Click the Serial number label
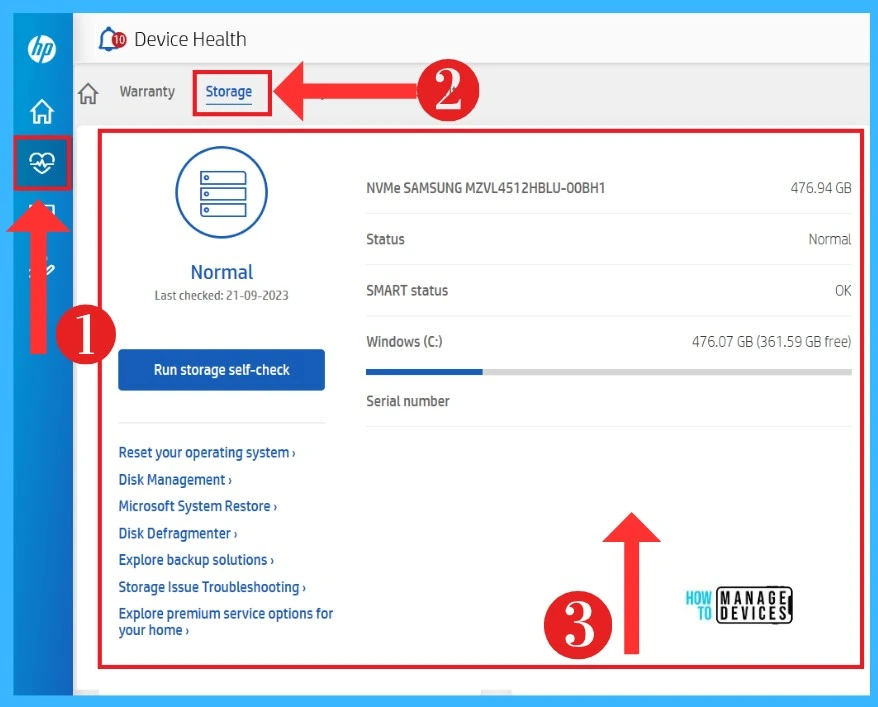The width and height of the screenshot is (878, 707). point(408,401)
